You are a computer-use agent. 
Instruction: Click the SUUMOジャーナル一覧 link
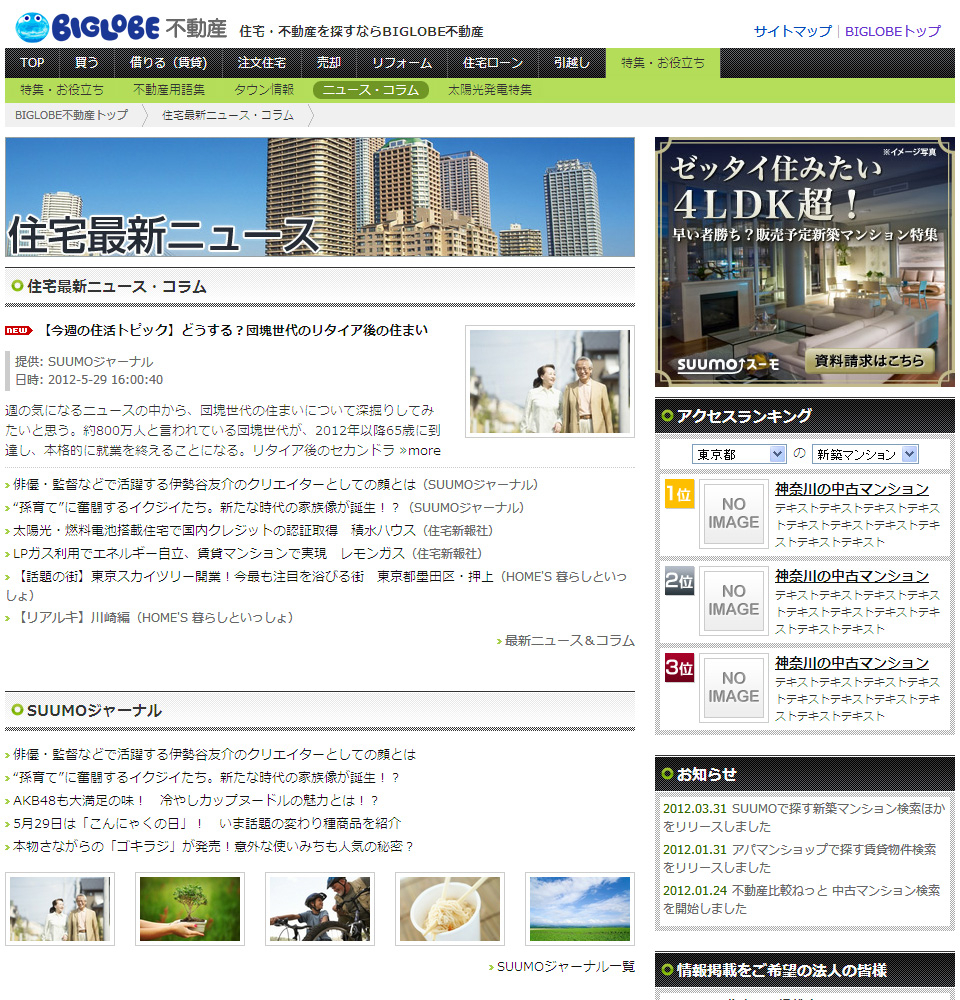(x=566, y=967)
